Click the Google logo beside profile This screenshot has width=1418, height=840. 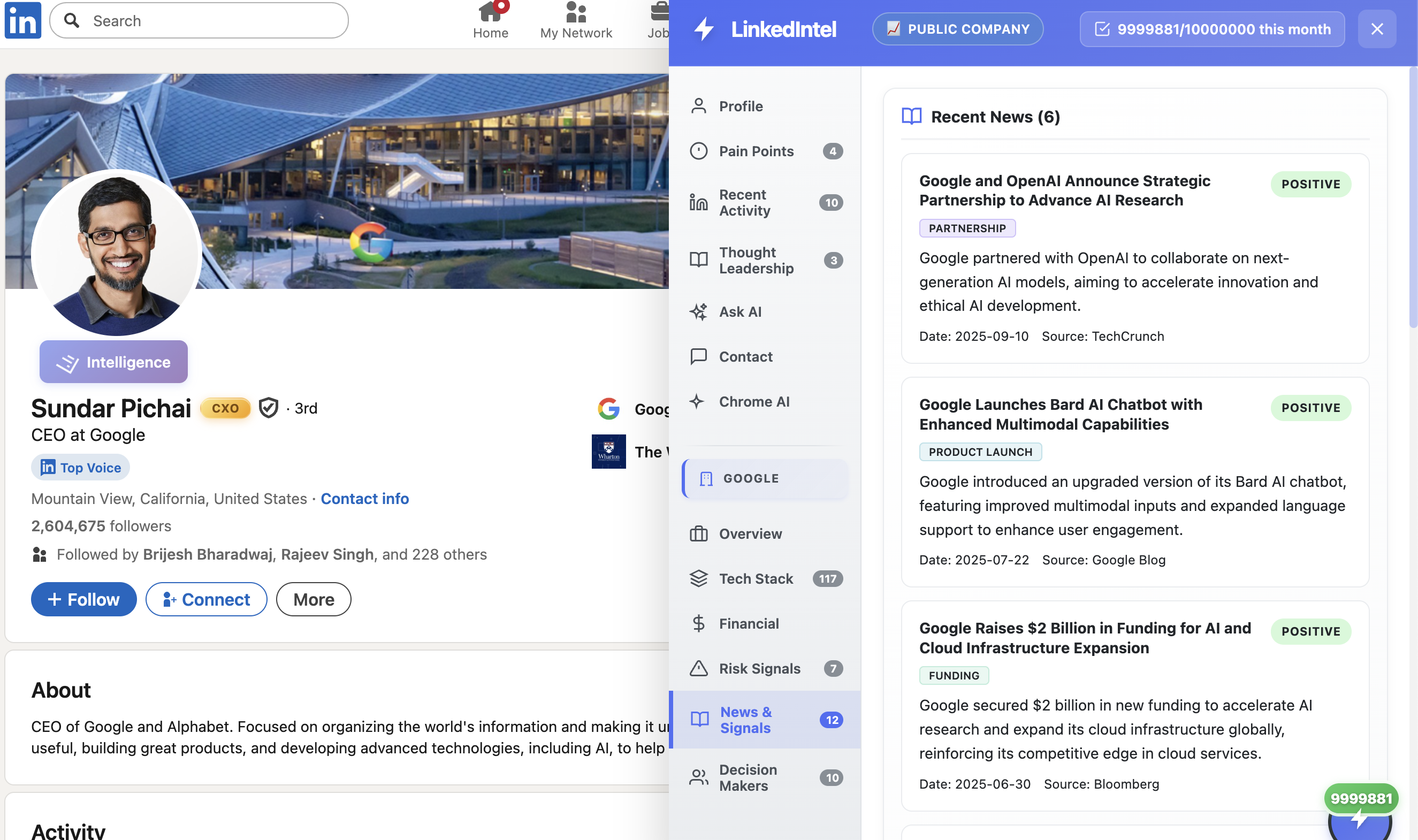pos(608,409)
